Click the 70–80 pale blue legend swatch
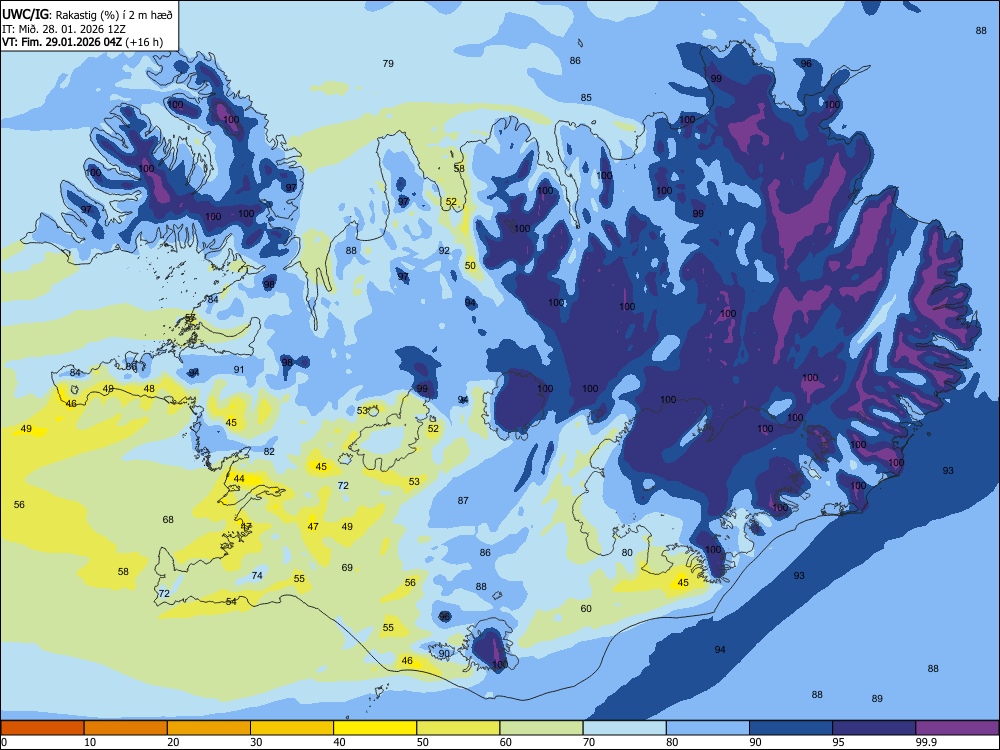The image size is (1000, 750). click(624, 728)
